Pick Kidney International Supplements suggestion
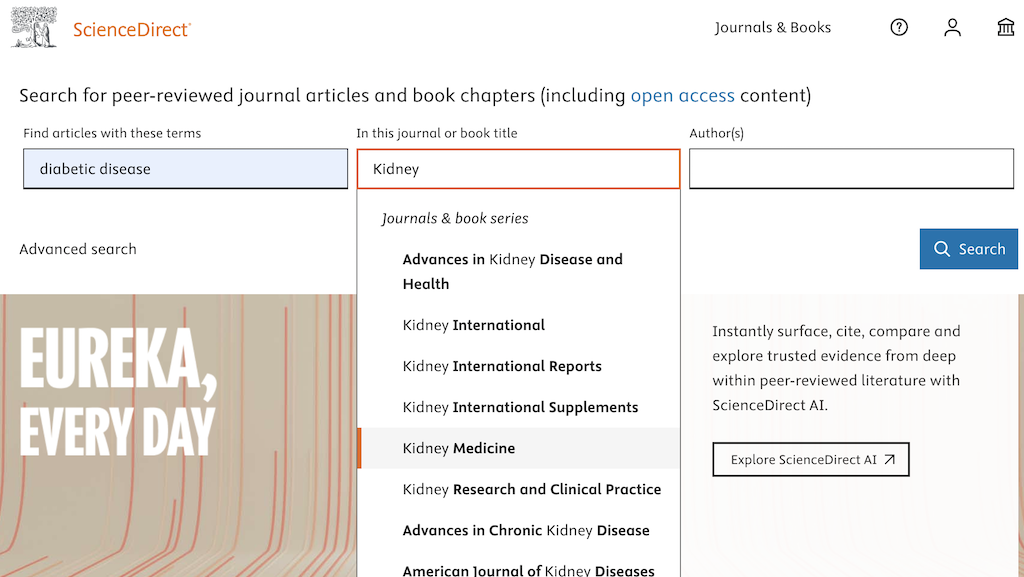The height and width of the screenshot is (577, 1024). [x=520, y=407]
